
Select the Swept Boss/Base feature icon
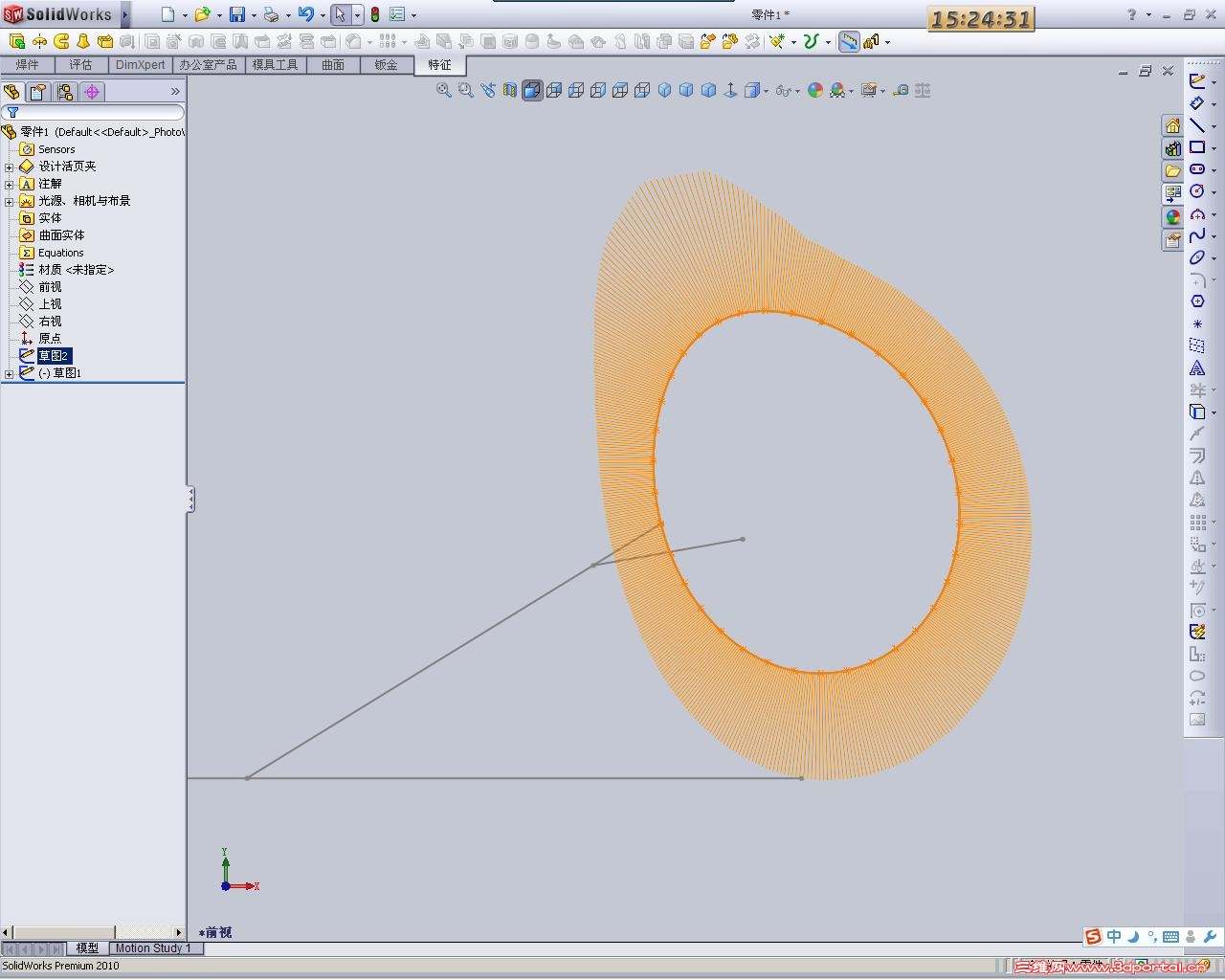(61, 41)
